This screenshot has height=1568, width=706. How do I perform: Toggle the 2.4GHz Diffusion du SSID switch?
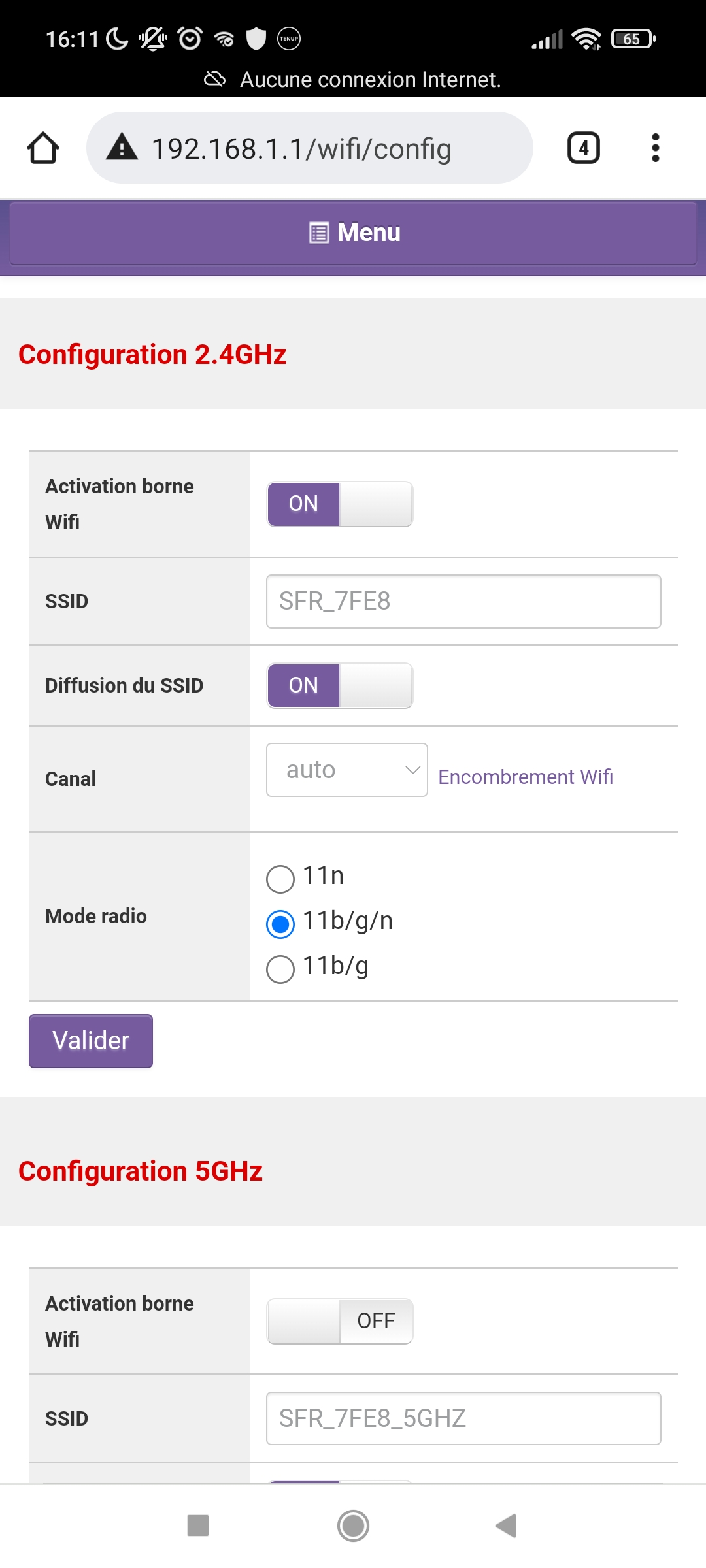coord(340,685)
